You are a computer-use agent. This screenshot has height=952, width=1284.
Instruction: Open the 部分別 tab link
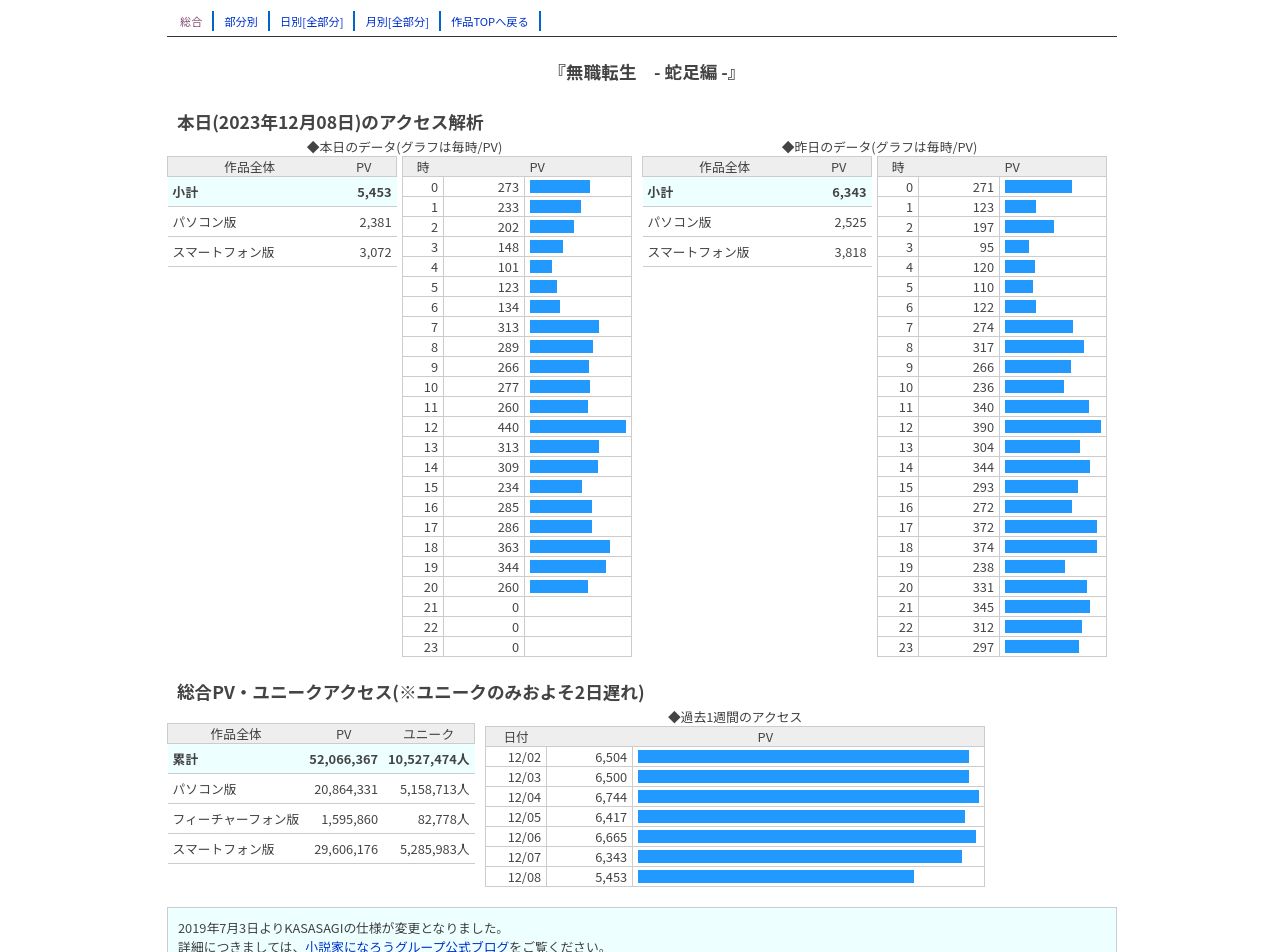[241, 21]
